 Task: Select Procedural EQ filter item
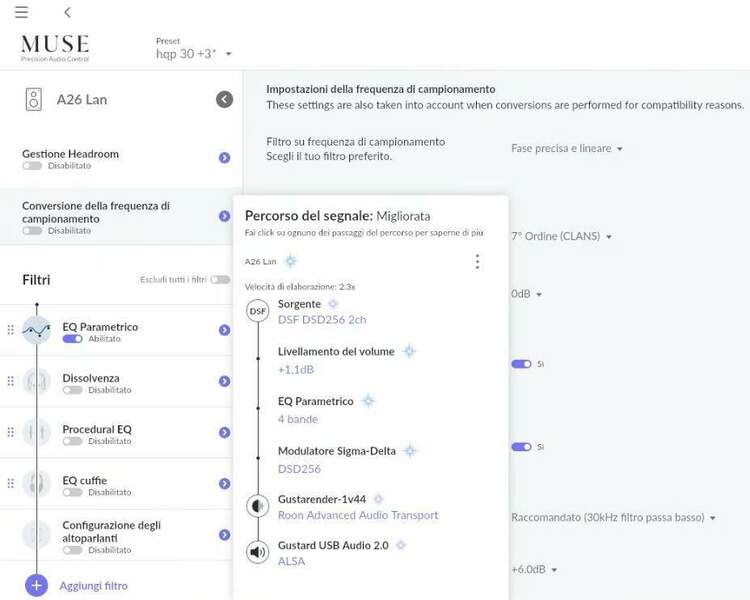click(97, 430)
